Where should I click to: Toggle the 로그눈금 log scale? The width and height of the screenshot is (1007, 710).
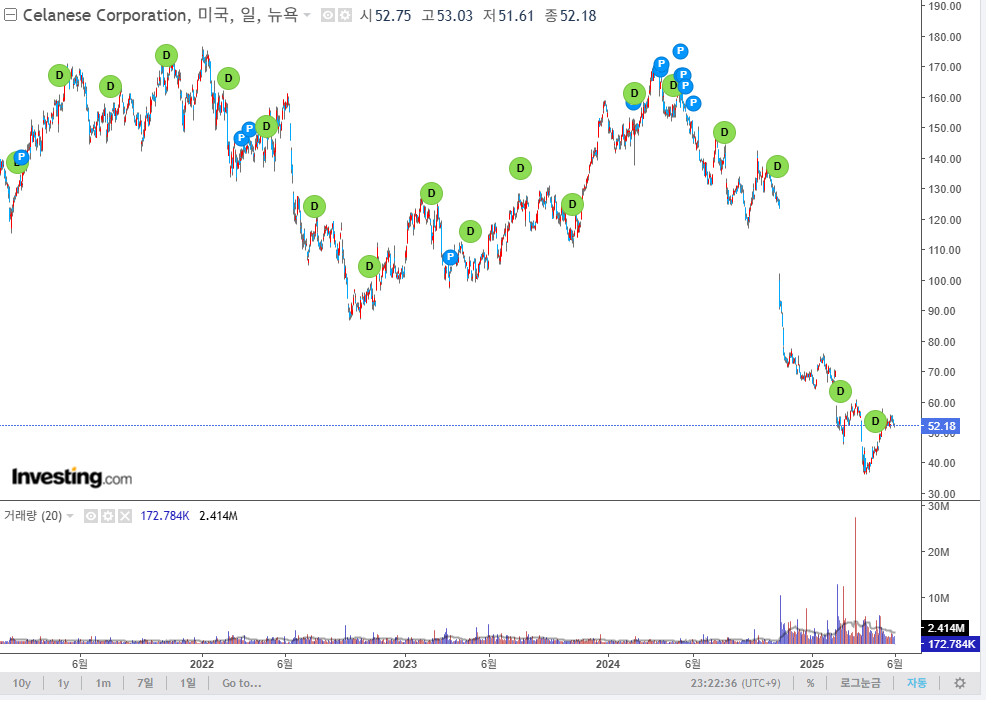point(861,683)
